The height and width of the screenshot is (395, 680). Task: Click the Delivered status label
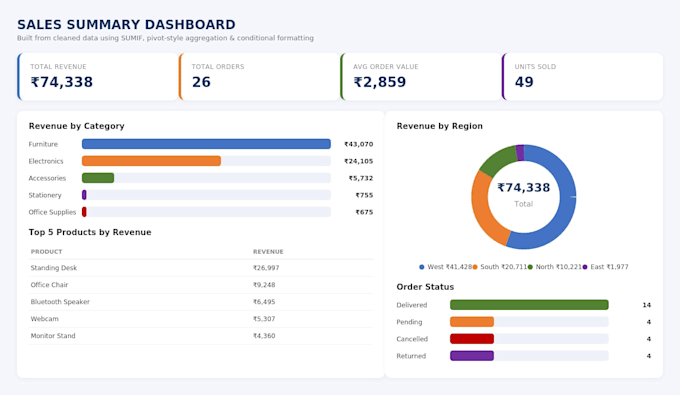[x=412, y=305]
